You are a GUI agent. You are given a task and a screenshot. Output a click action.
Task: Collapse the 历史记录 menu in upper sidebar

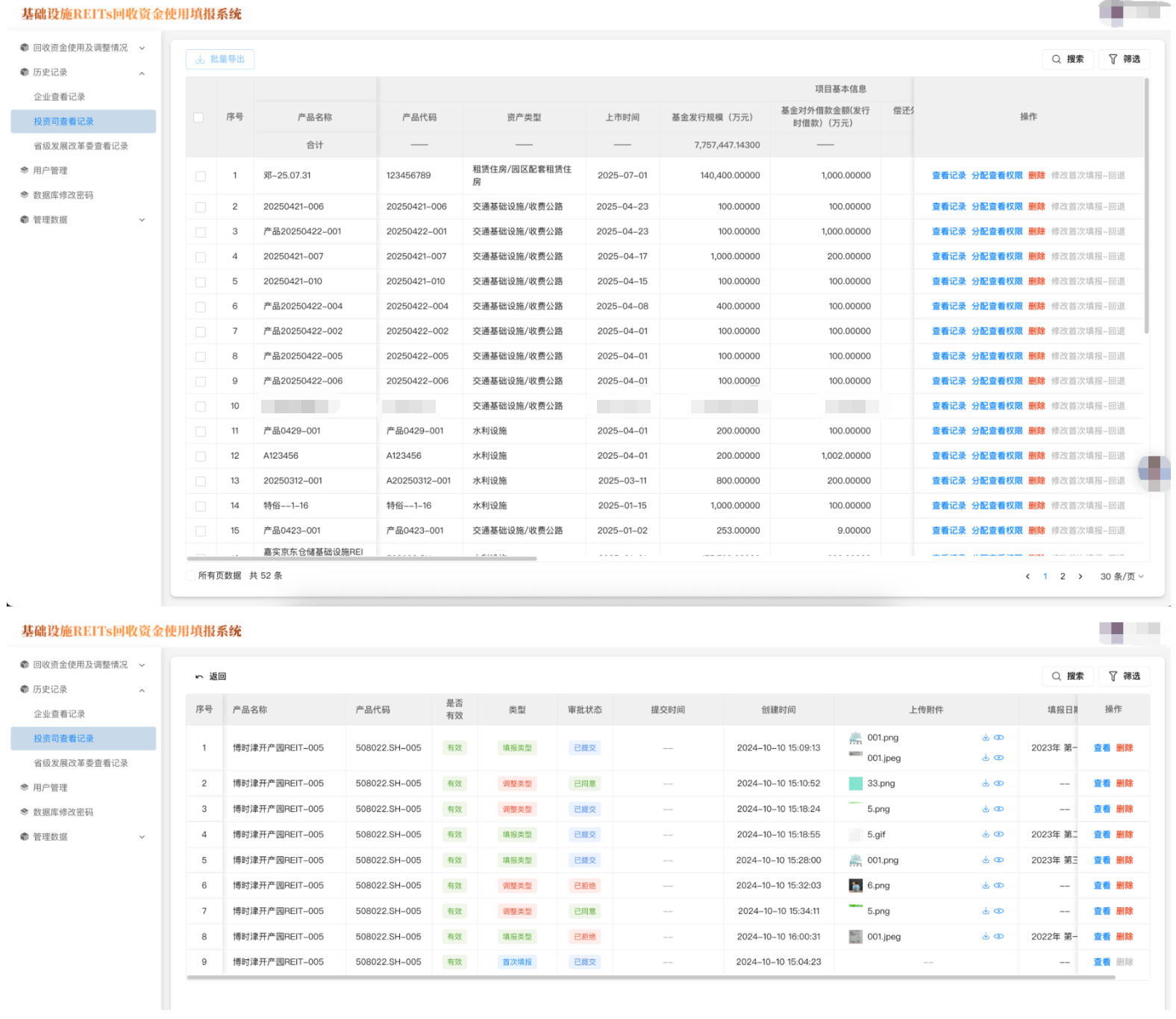point(142,73)
